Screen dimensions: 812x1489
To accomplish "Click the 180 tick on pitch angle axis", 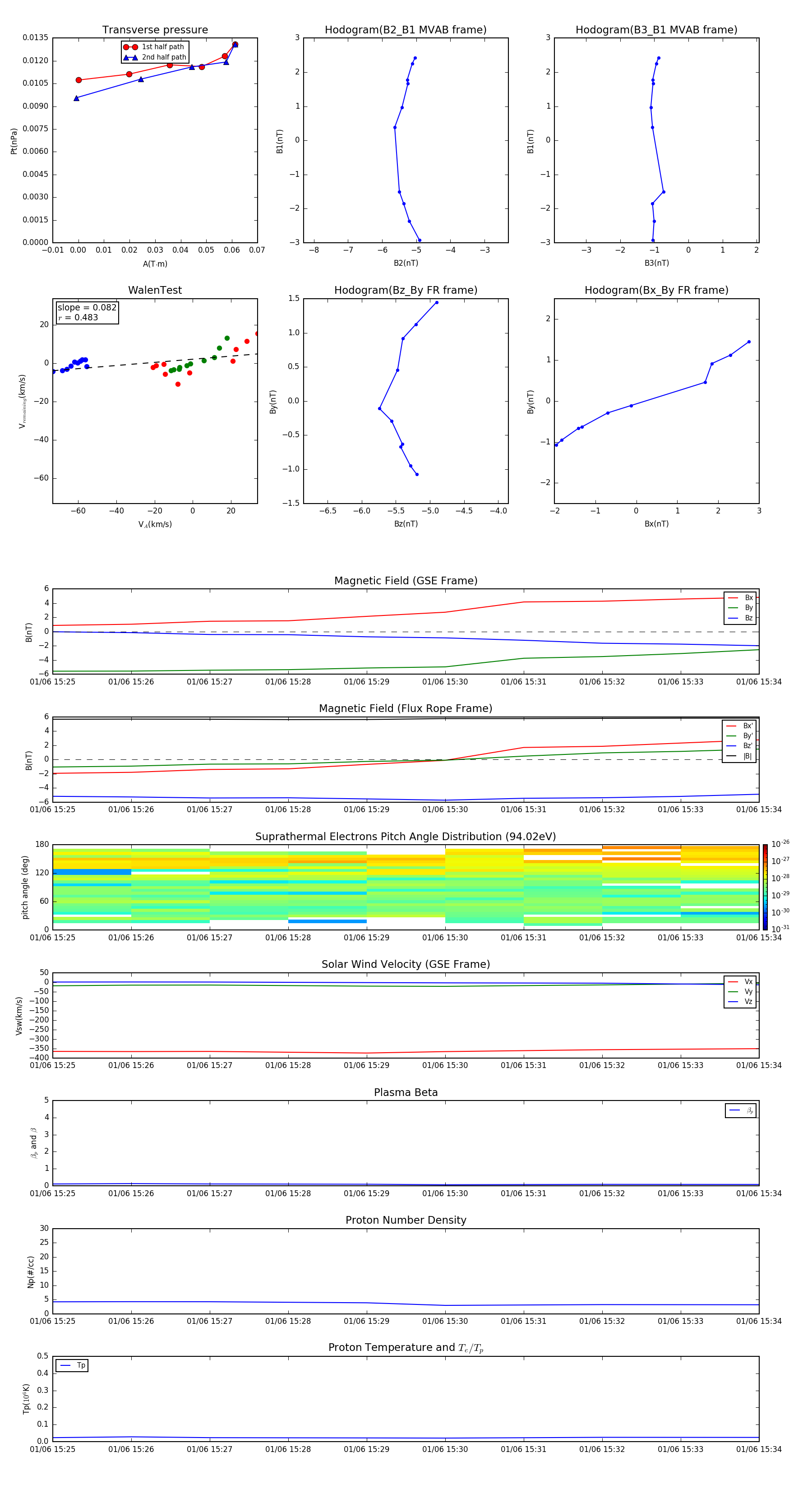I will point(42,845).
